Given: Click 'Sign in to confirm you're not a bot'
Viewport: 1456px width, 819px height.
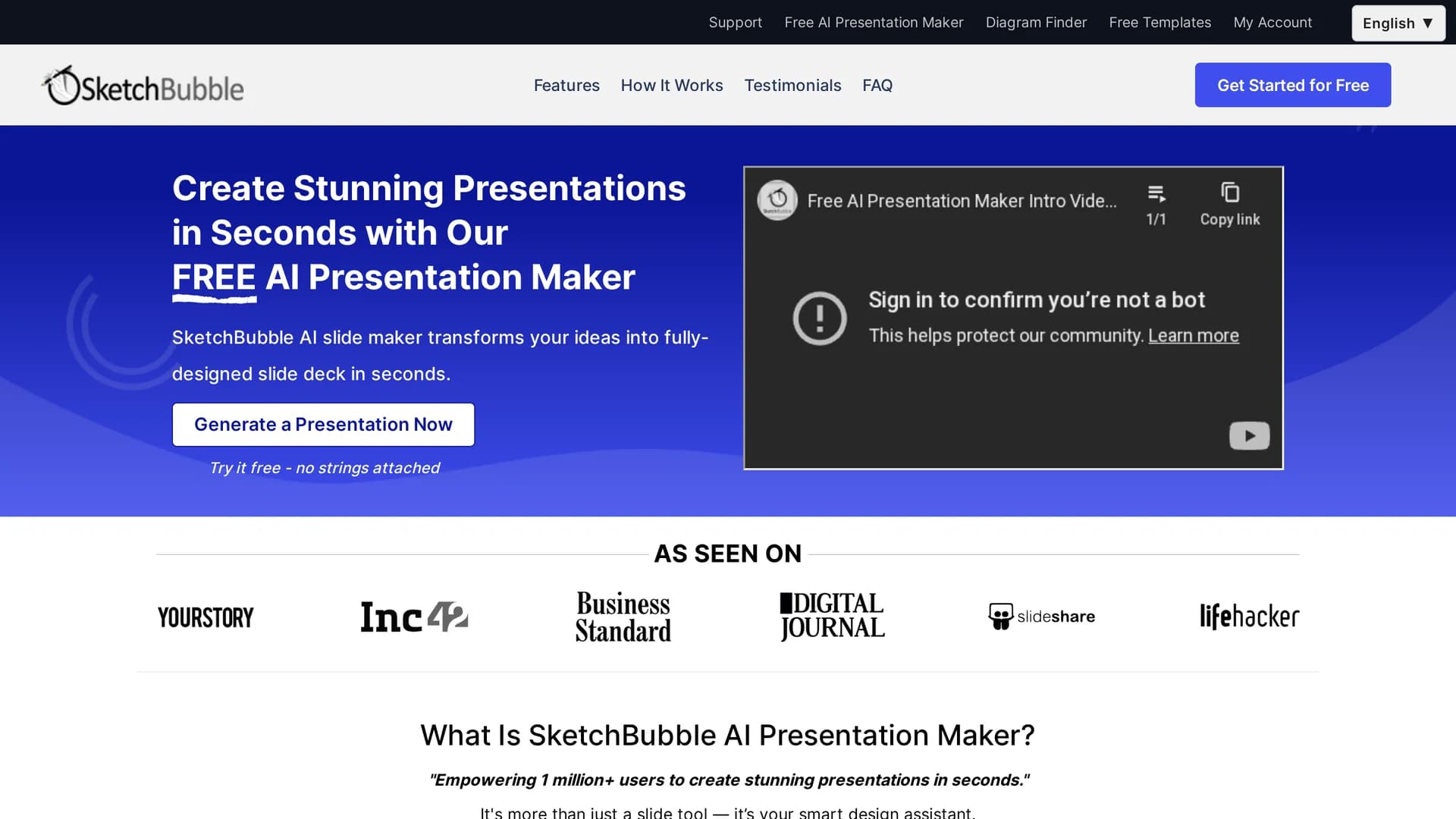Looking at the screenshot, I should tap(1037, 300).
